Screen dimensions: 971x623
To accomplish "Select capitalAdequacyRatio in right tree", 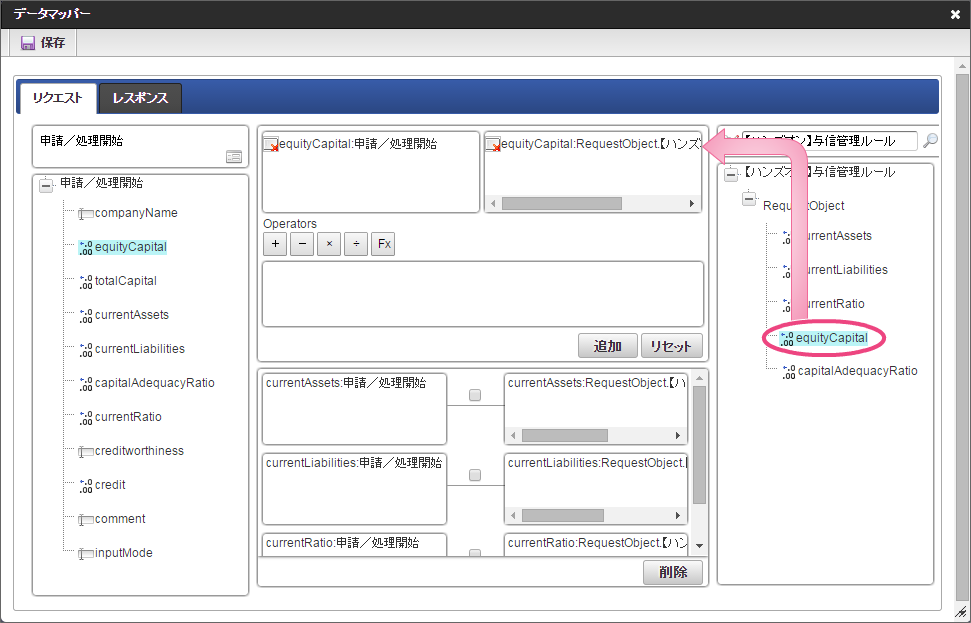I will (858, 371).
